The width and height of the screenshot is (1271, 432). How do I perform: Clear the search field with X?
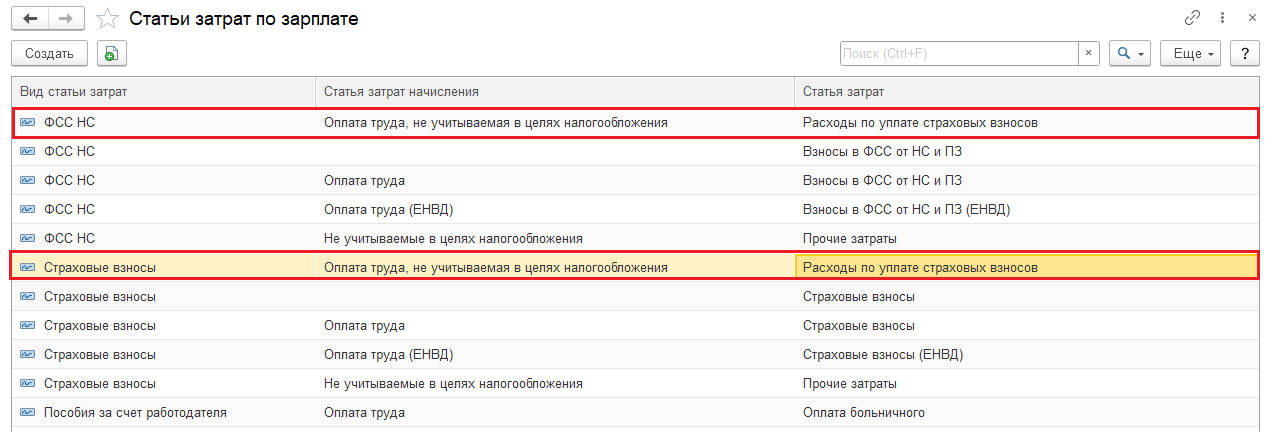1089,54
